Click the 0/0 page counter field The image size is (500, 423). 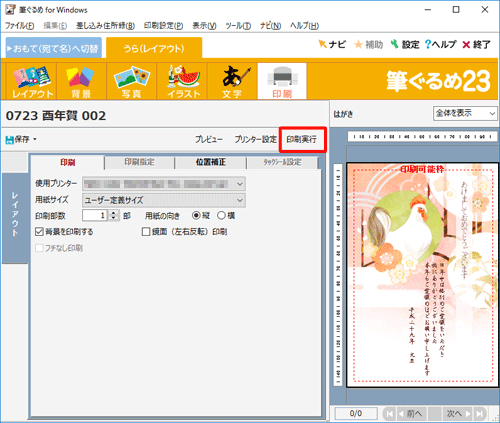[x=356, y=414]
